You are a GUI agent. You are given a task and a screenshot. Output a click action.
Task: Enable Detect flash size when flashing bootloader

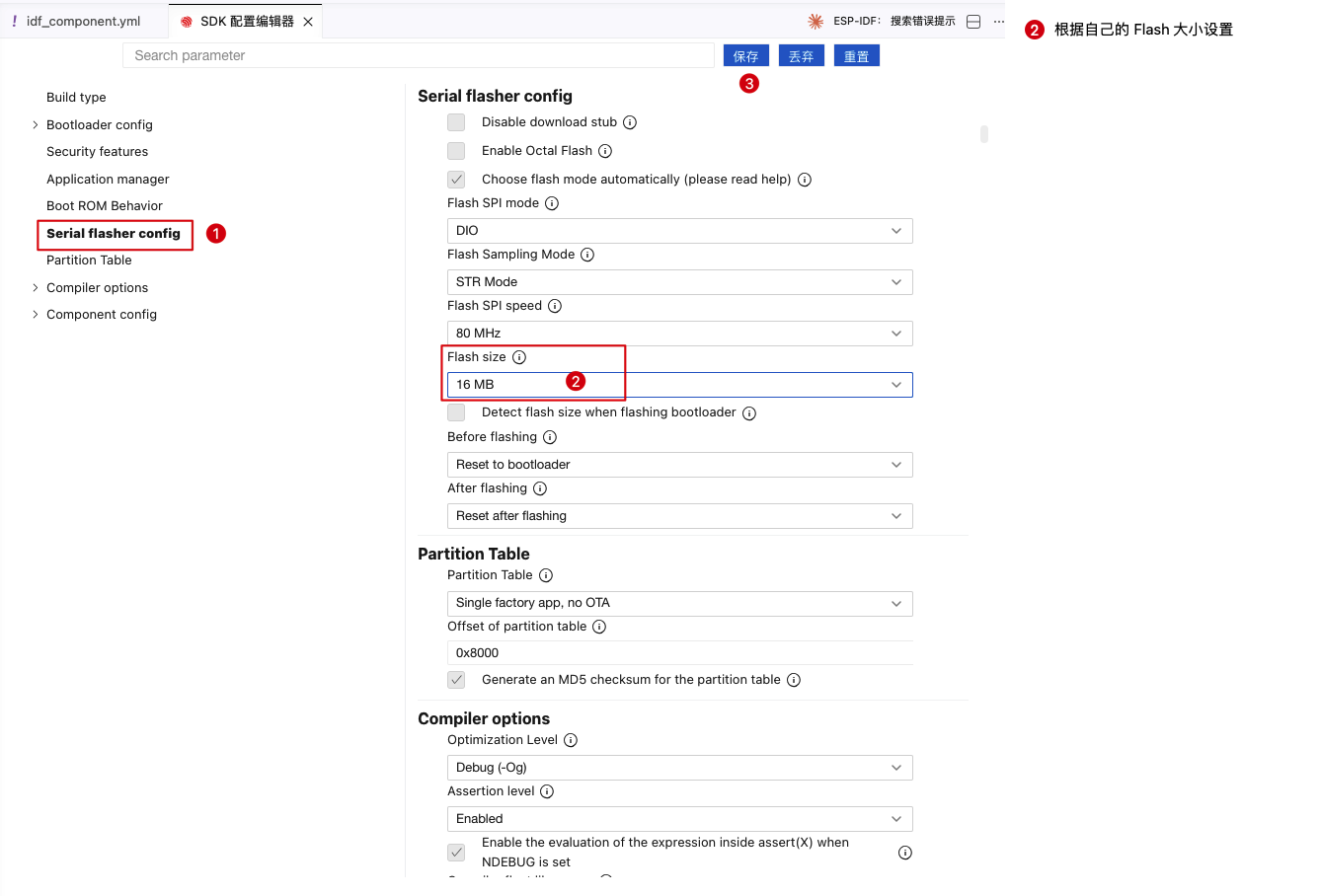coord(456,412)
